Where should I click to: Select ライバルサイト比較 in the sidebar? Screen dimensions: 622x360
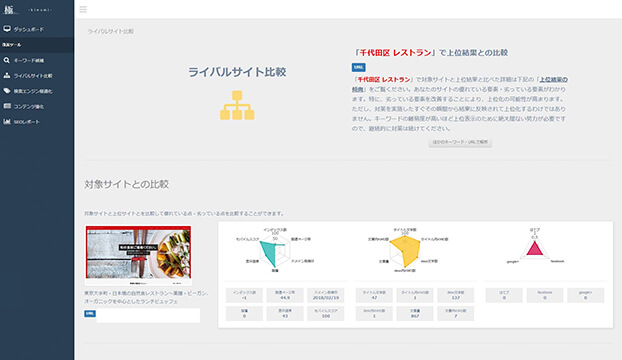pos(33,76)
